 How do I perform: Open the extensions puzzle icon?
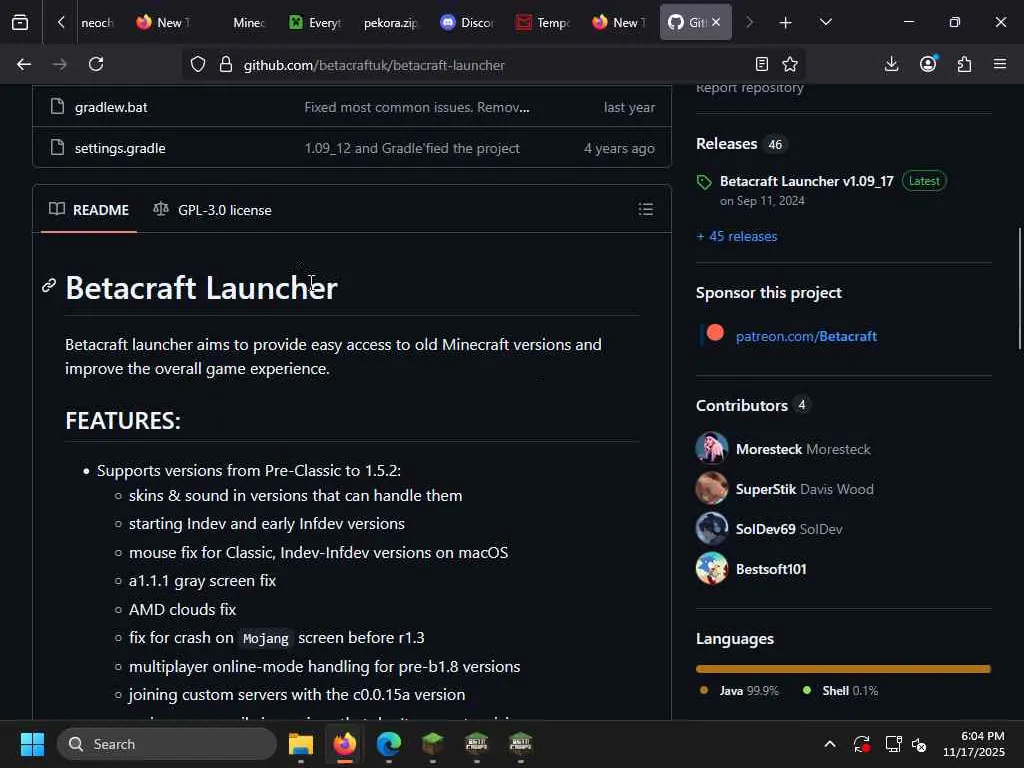(x=965, y=64)
